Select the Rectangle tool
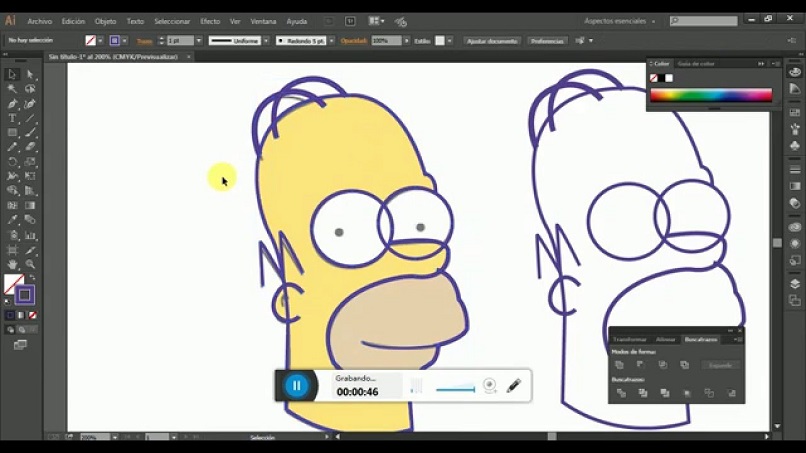806x453 pixels. click(12, 133)
